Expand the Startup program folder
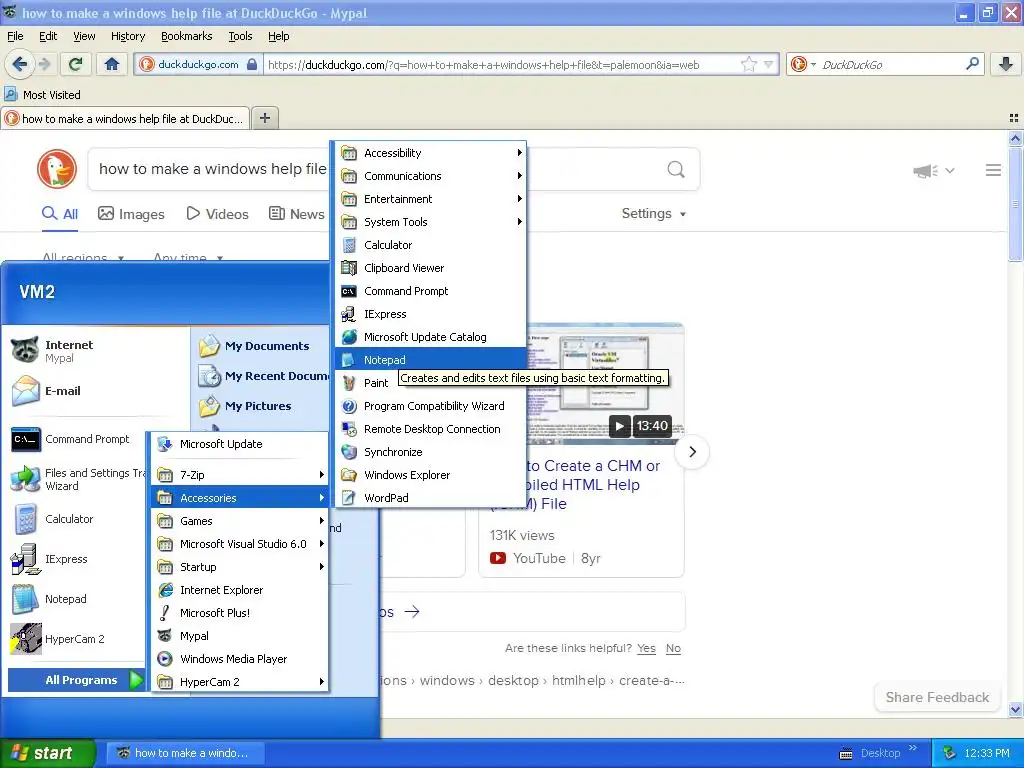The width and height of the screenshot is (1024, 768). (x=240, y=567)
